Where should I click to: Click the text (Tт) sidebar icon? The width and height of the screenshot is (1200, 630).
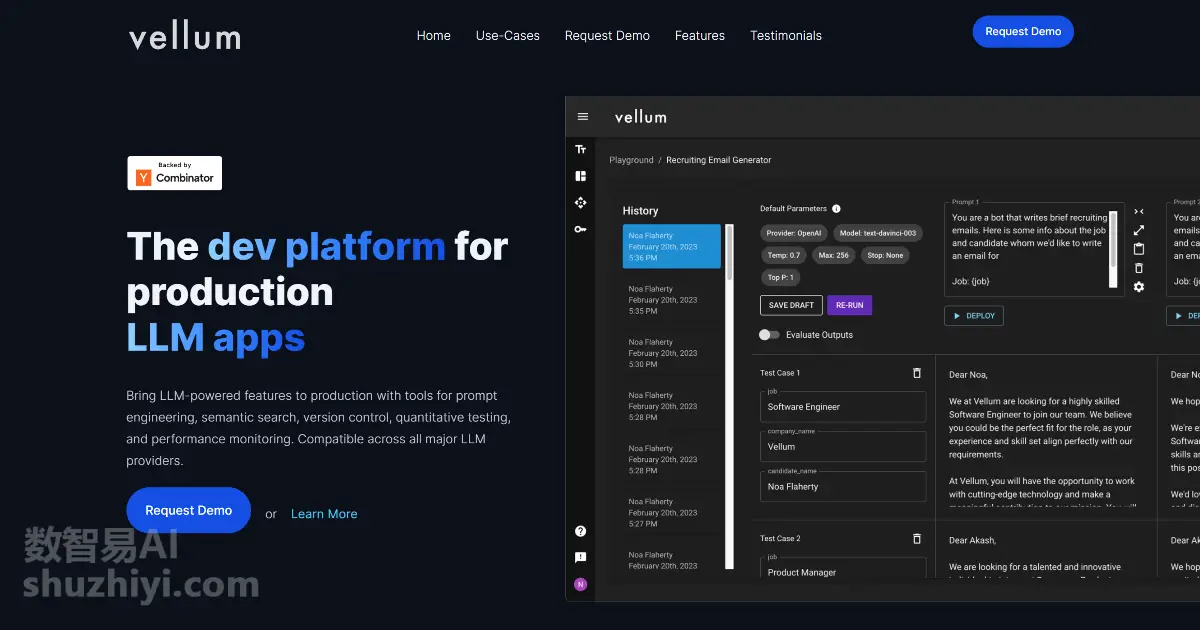581,149
